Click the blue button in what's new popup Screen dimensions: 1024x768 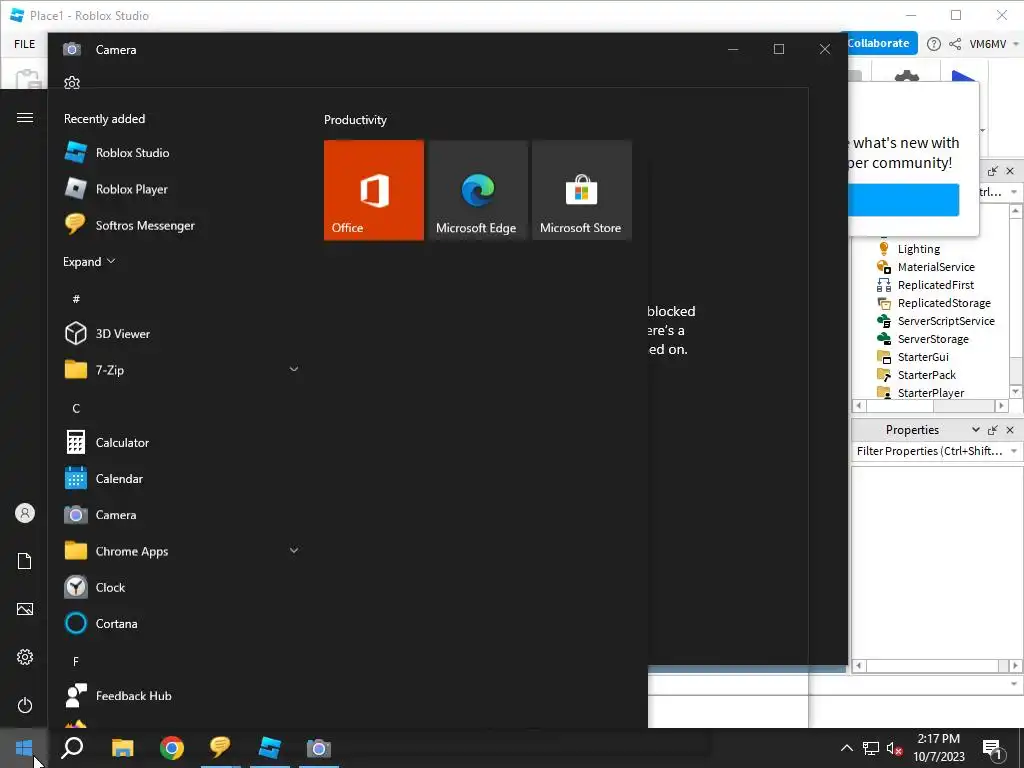point(903,200)
